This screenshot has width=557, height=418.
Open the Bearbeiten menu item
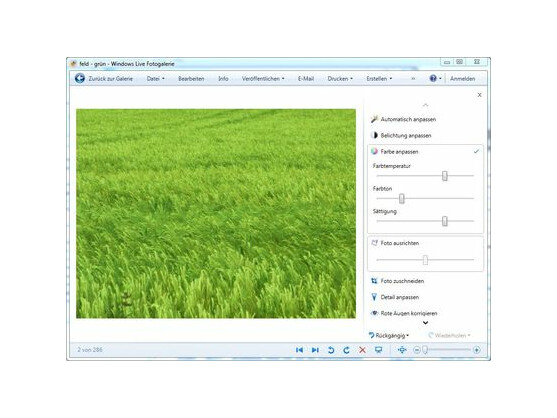pos(191,79)
